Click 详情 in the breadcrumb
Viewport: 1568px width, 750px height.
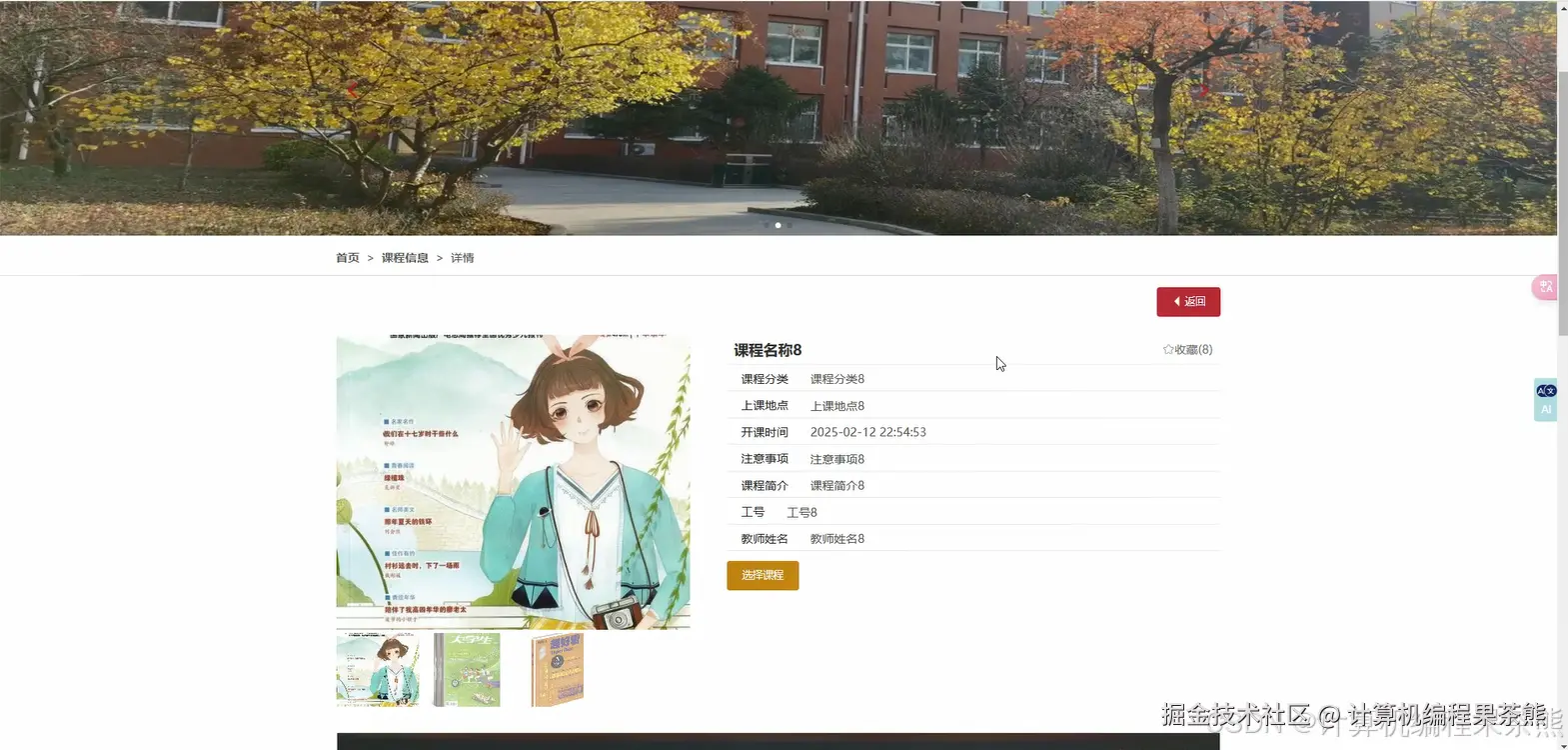462,258
